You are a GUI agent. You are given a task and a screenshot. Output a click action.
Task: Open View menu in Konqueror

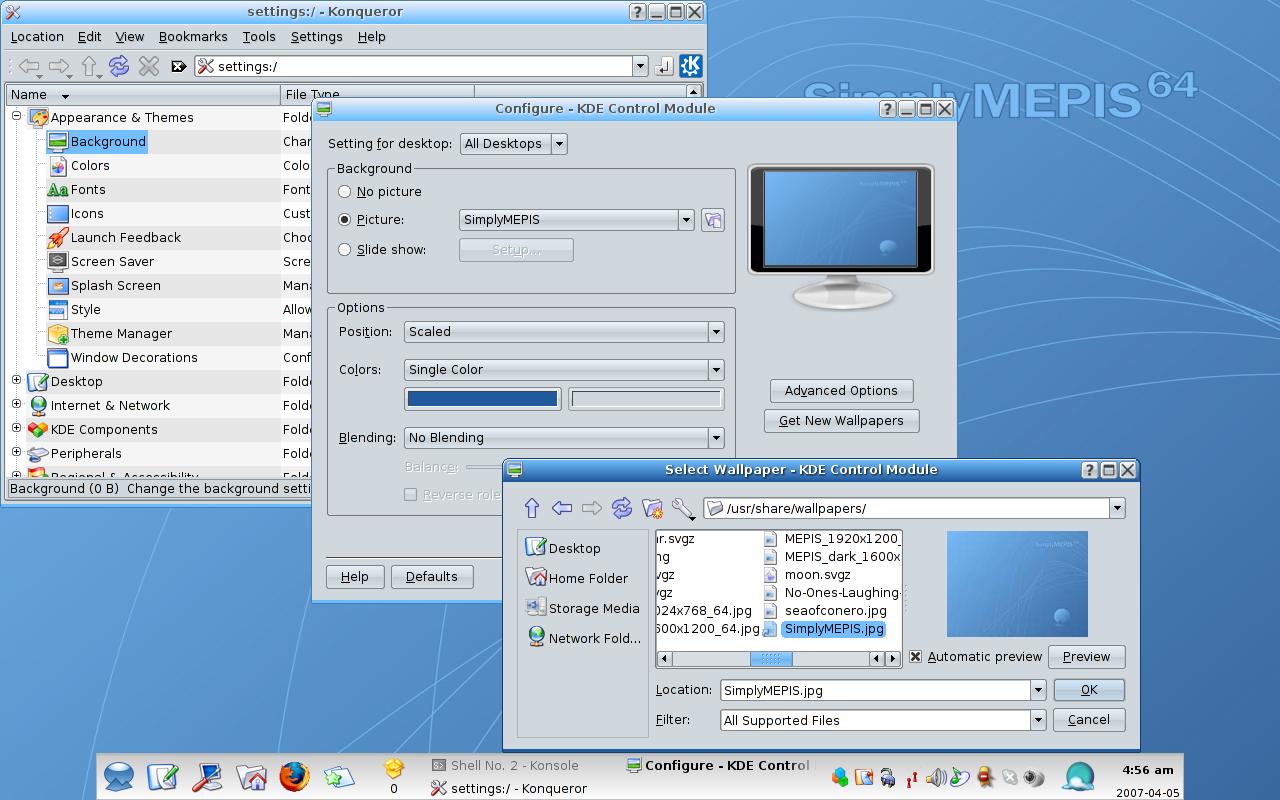coord(130,37)
